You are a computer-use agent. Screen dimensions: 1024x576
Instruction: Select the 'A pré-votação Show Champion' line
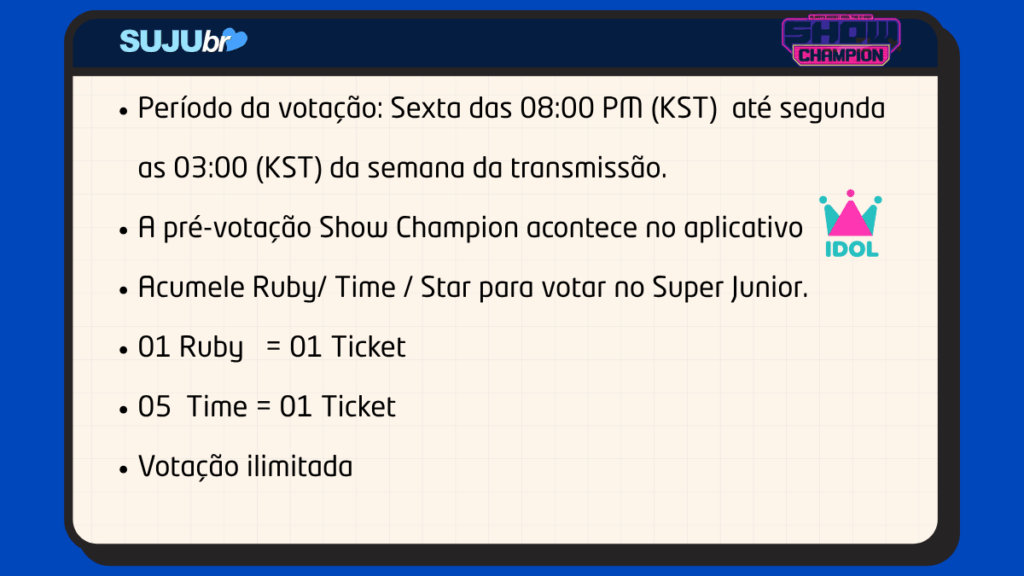[470, 228]
